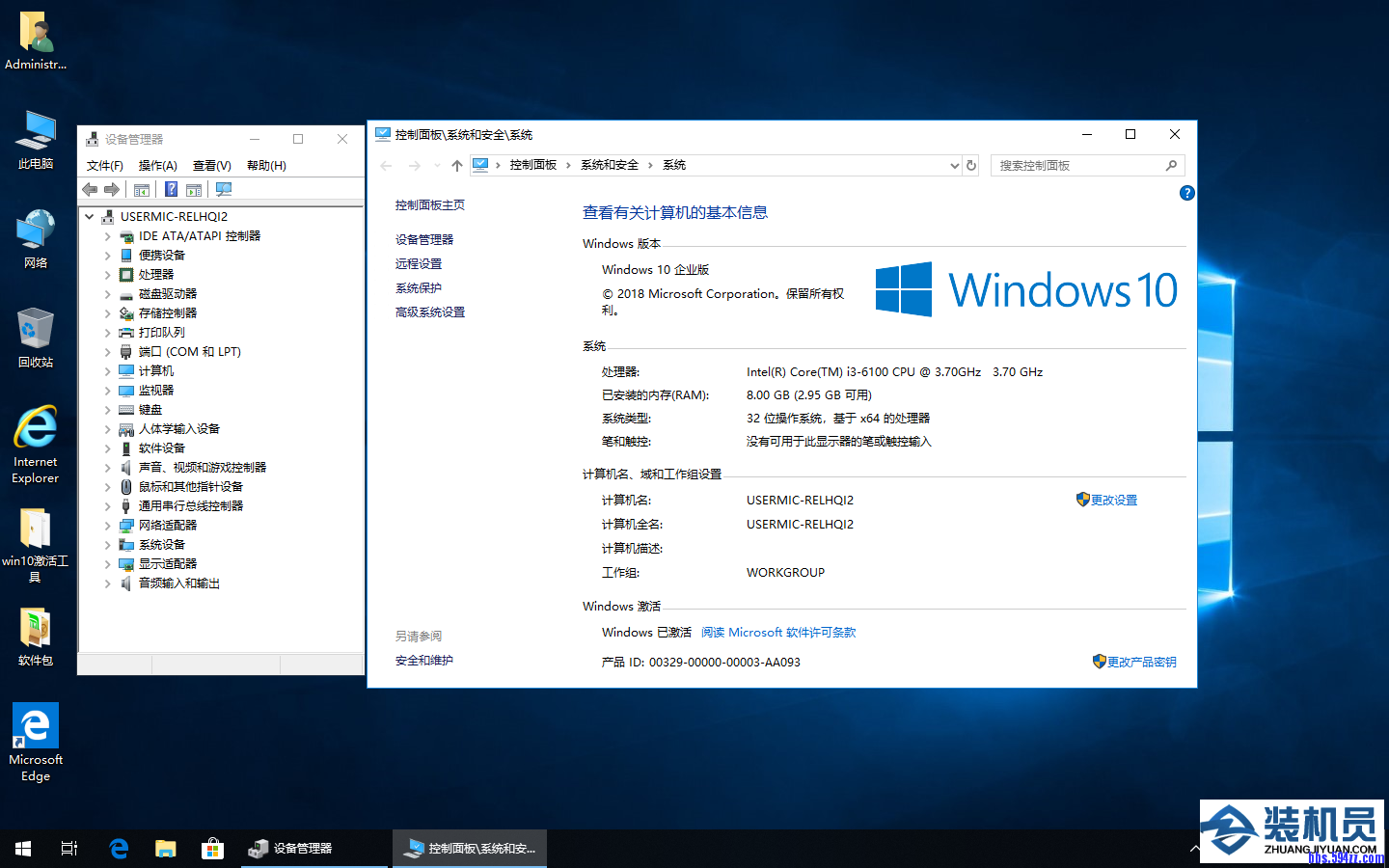Click the 搜索控制面板 search field
The image size is (1389, 868).
tap(1078, 166)
